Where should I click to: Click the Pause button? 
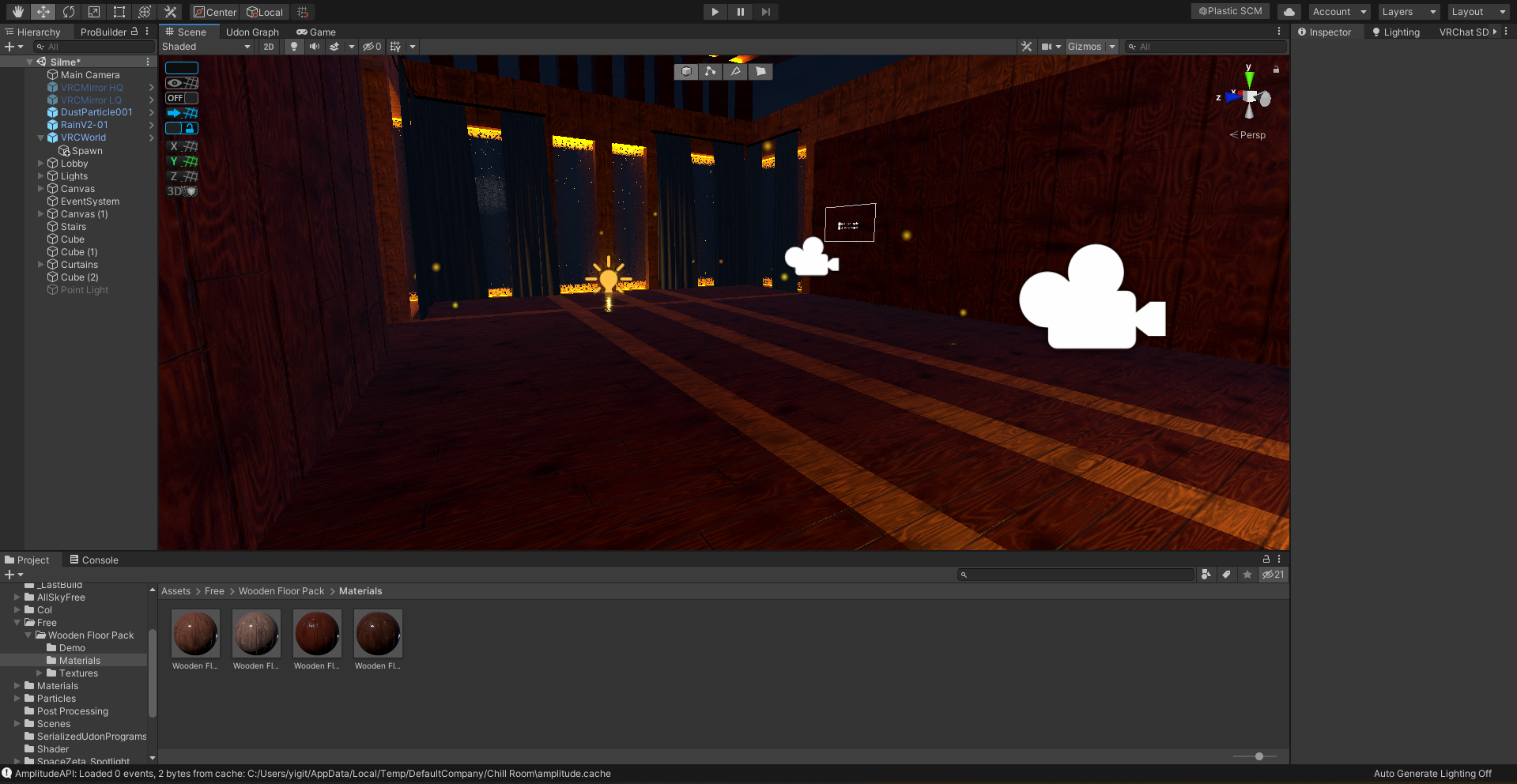(x=740, y=12)
